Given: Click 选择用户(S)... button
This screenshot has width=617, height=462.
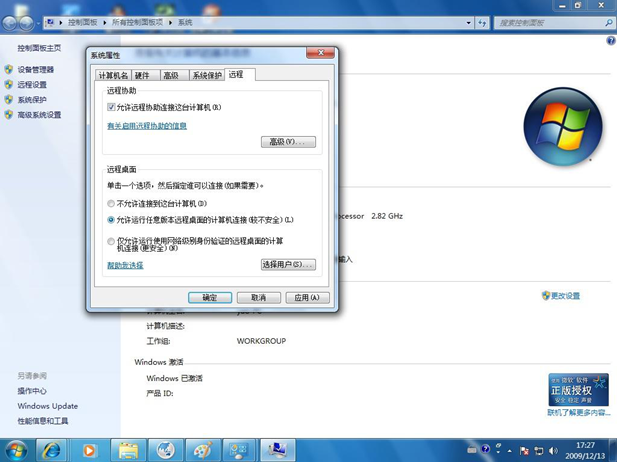Looking at the screenshot, I should [x=288, y=264].
